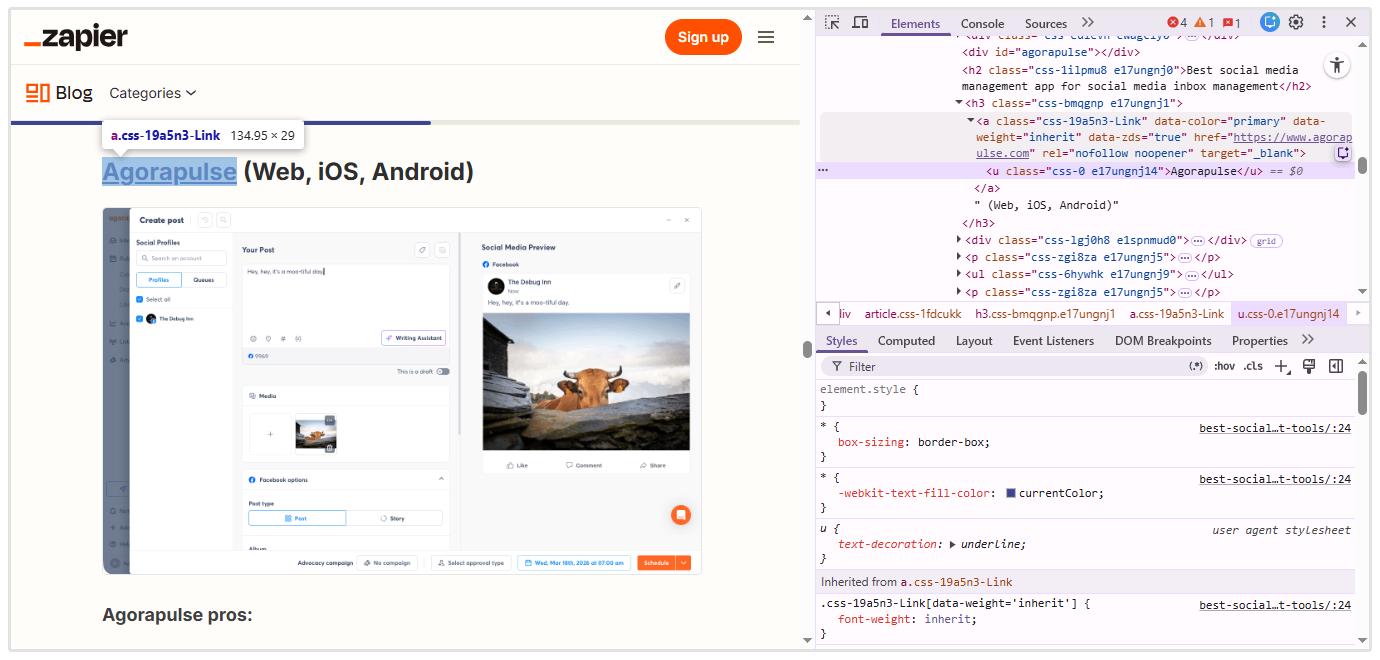Viewport: 1380px width, 660px height.
Task: Click the grid badge on div node
Action: pos(1266,241)
